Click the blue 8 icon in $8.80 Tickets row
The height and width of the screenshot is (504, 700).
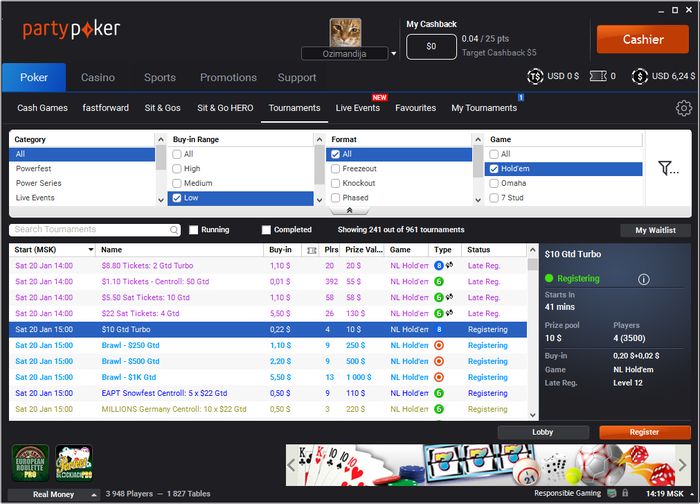(x=439, y=266)
